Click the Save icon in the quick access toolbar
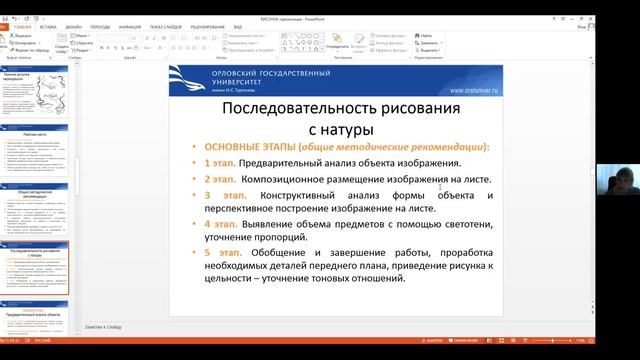Viewport: 640px width, 360px height. [x=5, y=19]
